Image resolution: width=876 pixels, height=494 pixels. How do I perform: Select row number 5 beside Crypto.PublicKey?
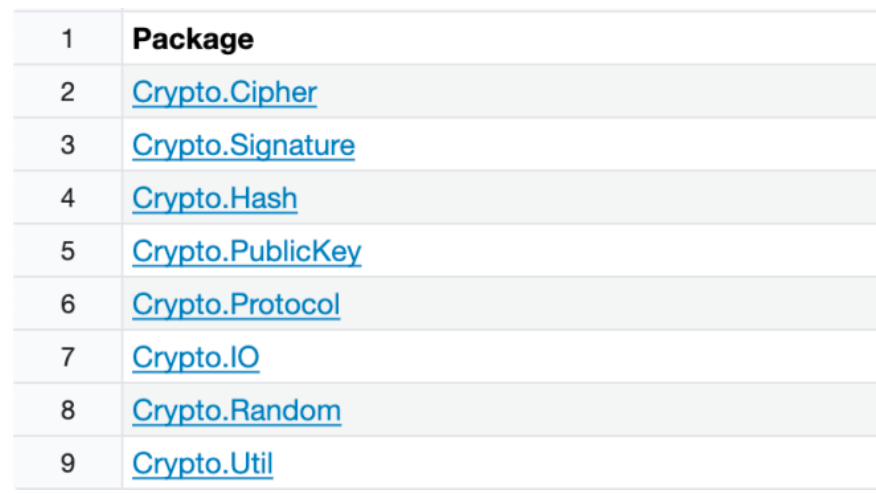click(x=68, y=251)
